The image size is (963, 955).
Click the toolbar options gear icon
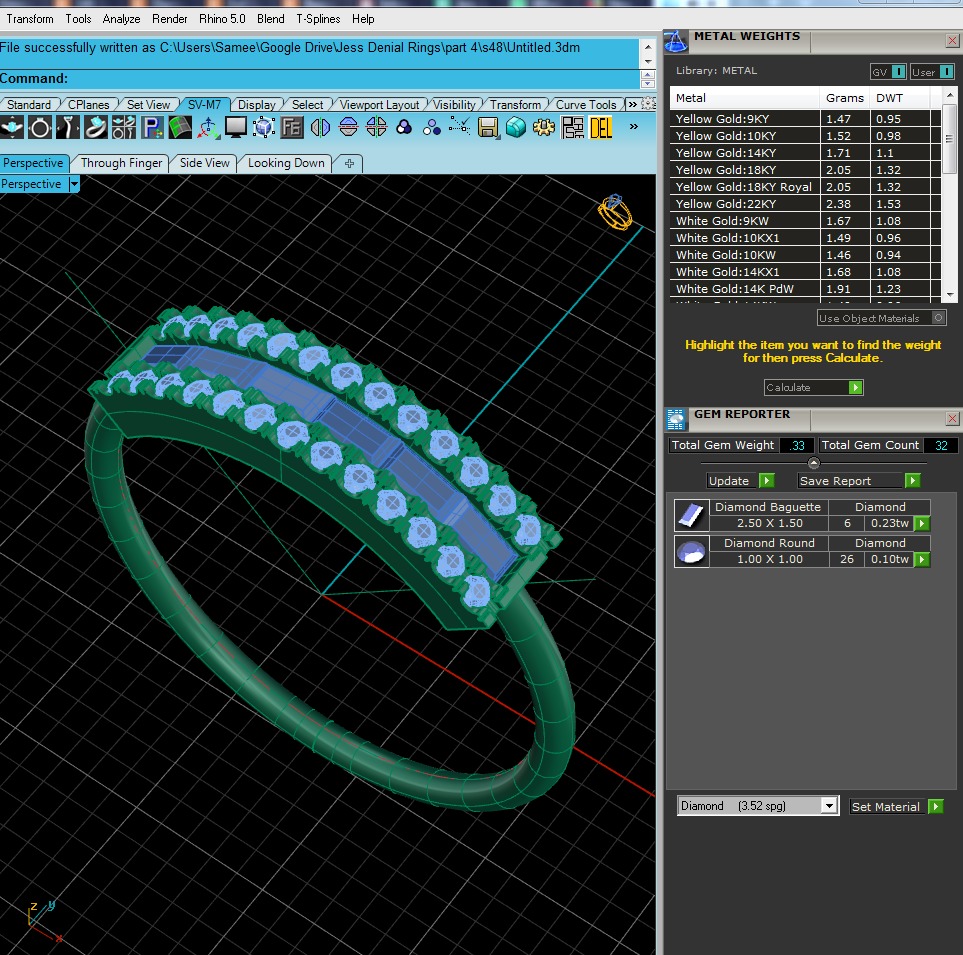coord(649,104)
